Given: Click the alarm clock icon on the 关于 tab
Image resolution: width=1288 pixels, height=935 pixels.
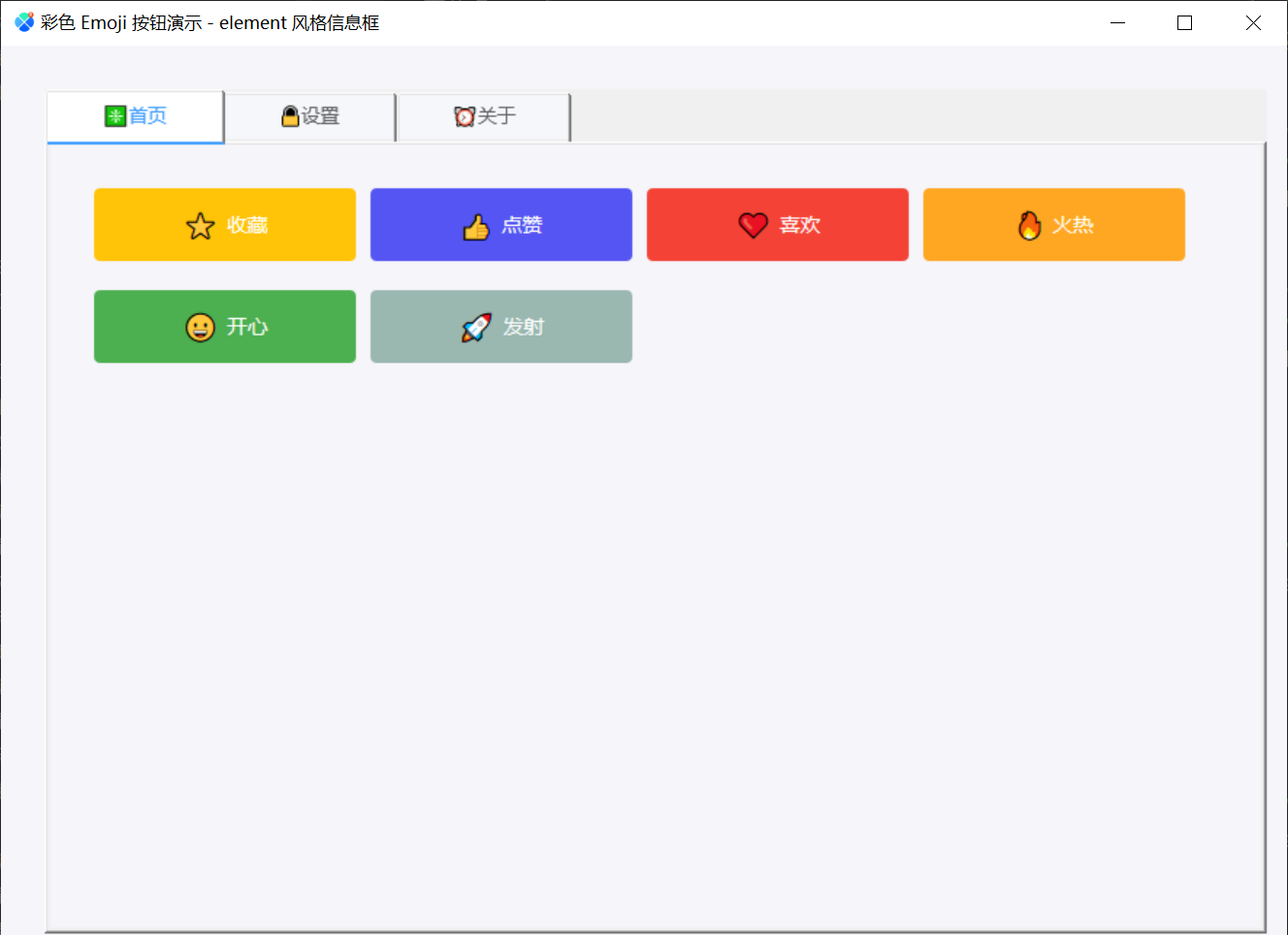Looking at the screenshot, I should 465,116.
